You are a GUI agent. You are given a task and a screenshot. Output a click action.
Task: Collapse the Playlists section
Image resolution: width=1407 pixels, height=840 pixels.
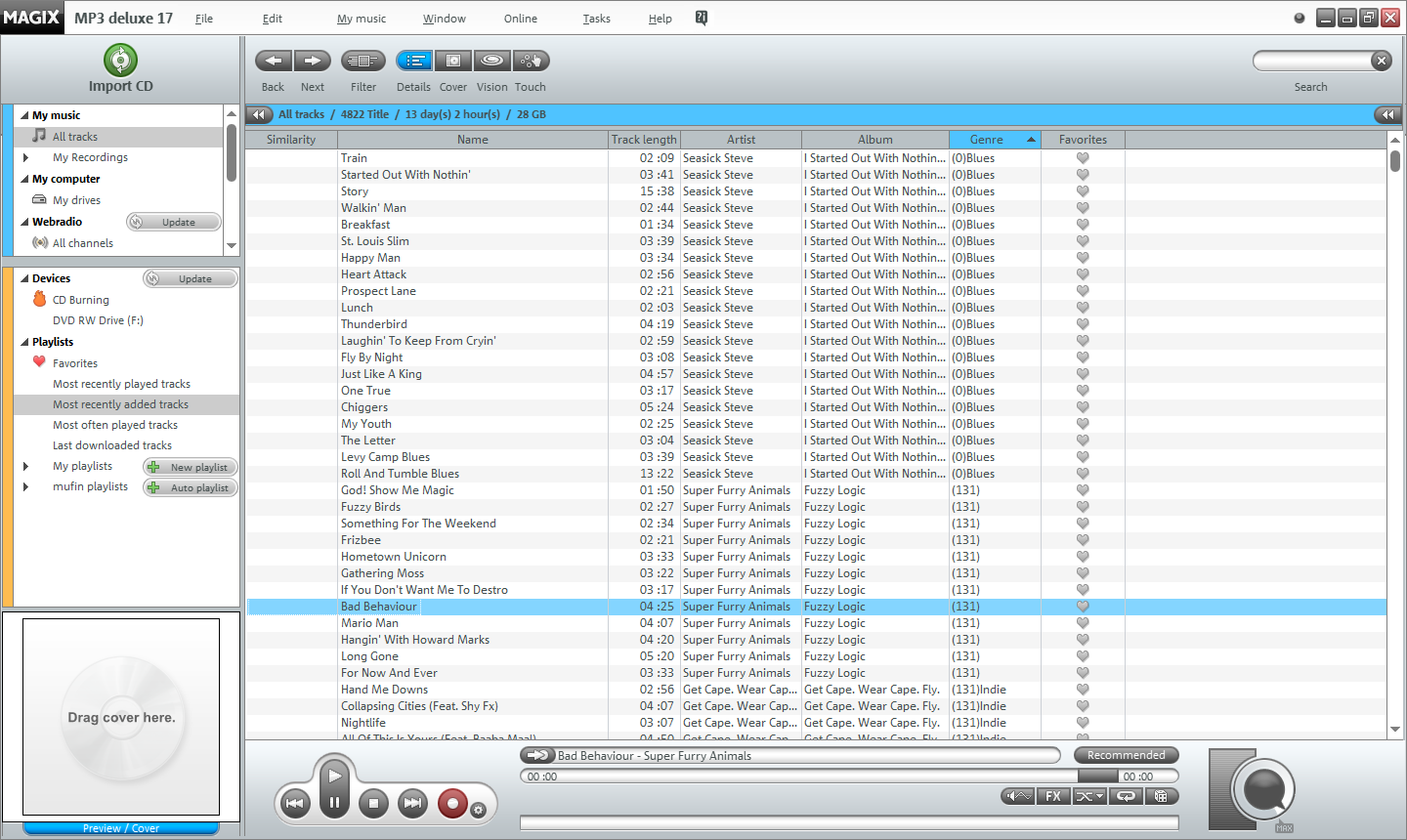(x=24, y=342)
